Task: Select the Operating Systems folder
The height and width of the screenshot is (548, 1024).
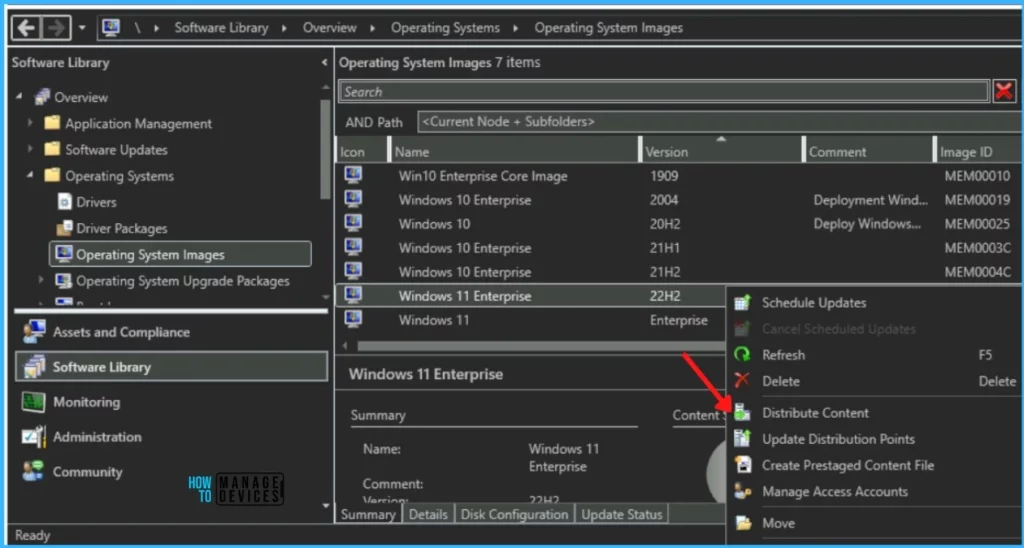Action: coord(108,176)
